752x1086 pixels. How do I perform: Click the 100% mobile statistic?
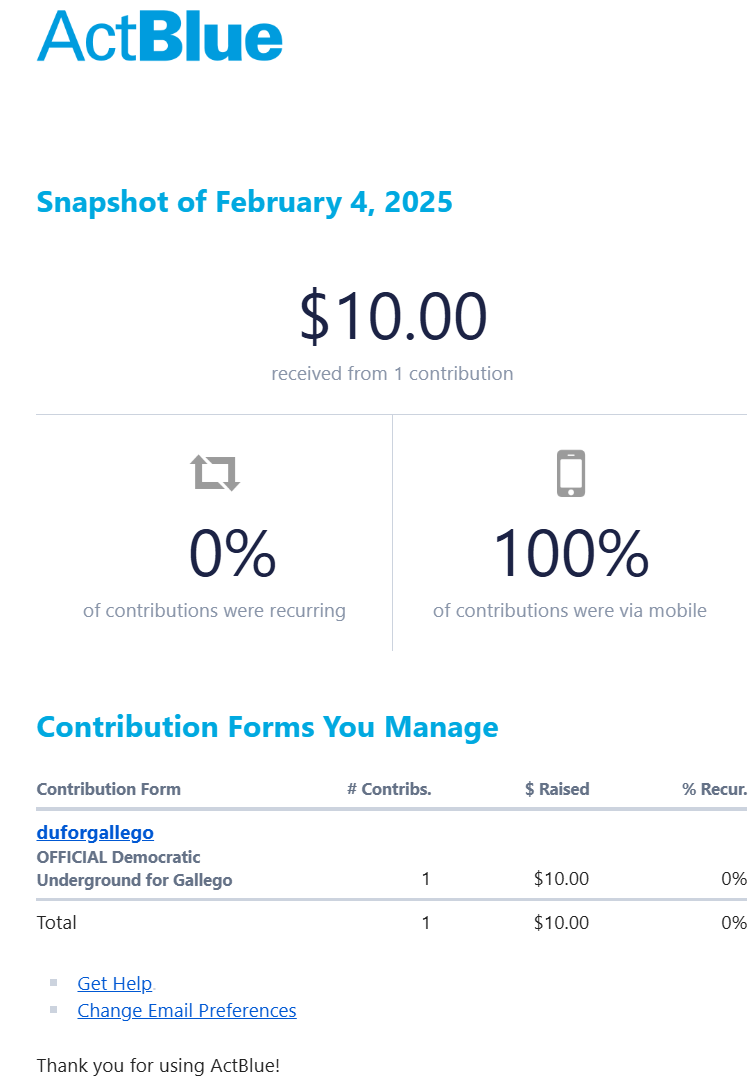click(x=571, y=554)
